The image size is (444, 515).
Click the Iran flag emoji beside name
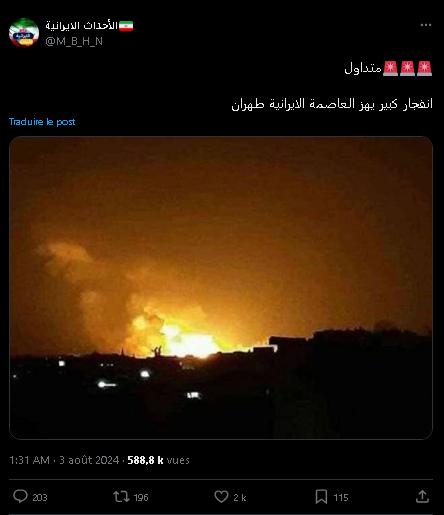pyautogui.click(x=126, y=26)
